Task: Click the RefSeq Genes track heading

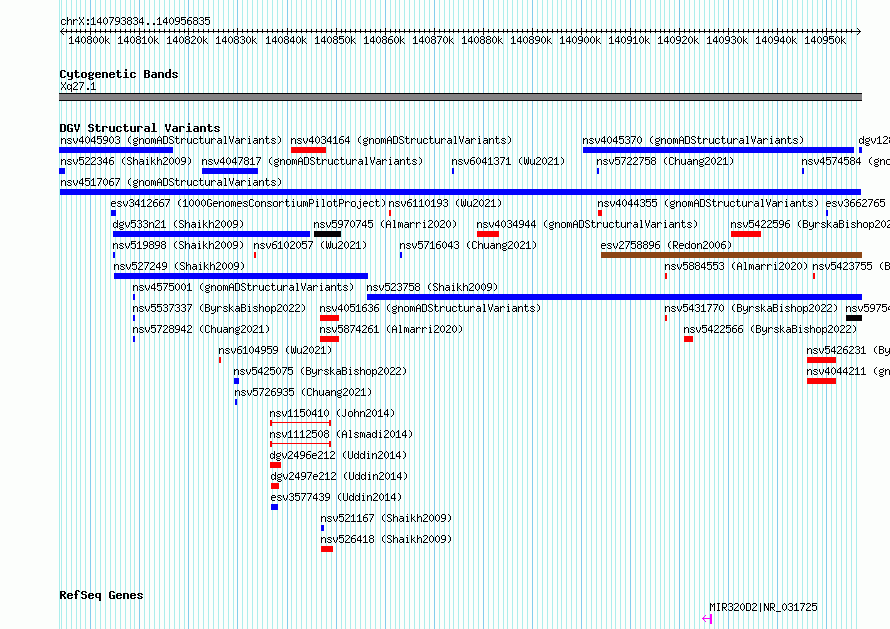Action: (x=101, y=595)
